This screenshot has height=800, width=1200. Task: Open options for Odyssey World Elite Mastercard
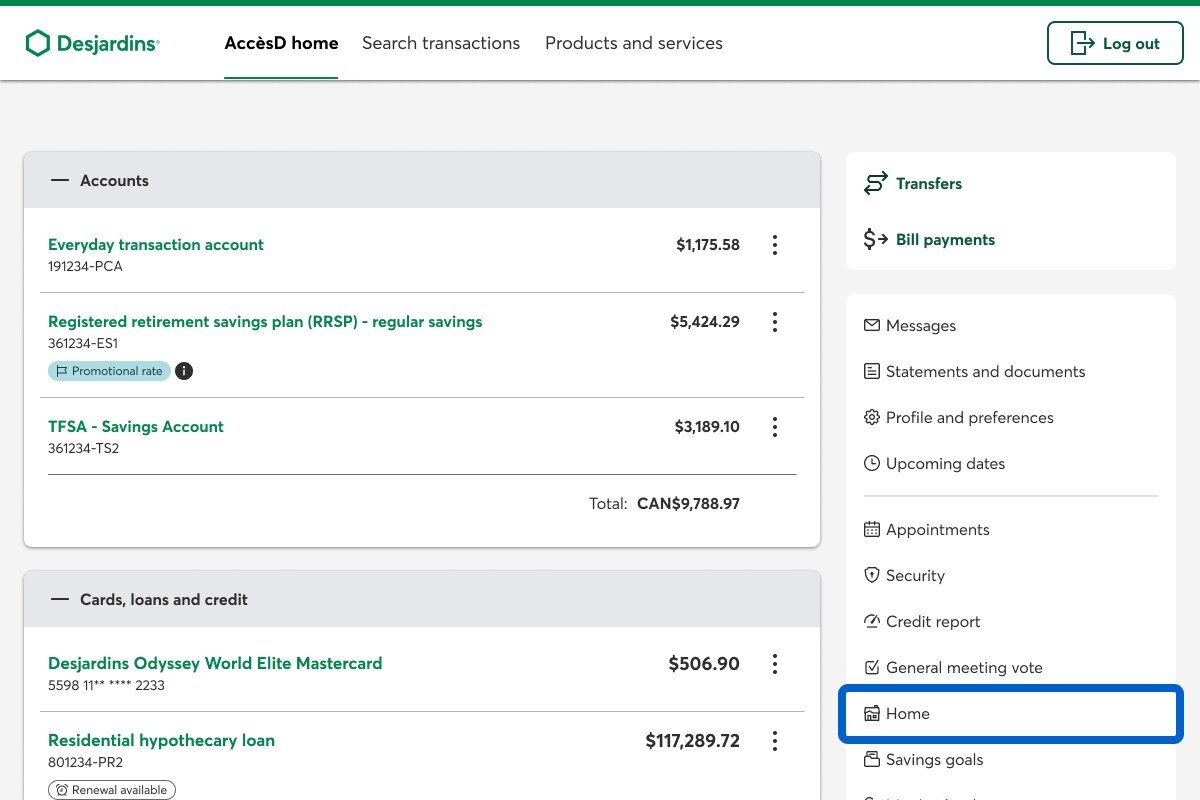tap(774, 664)
